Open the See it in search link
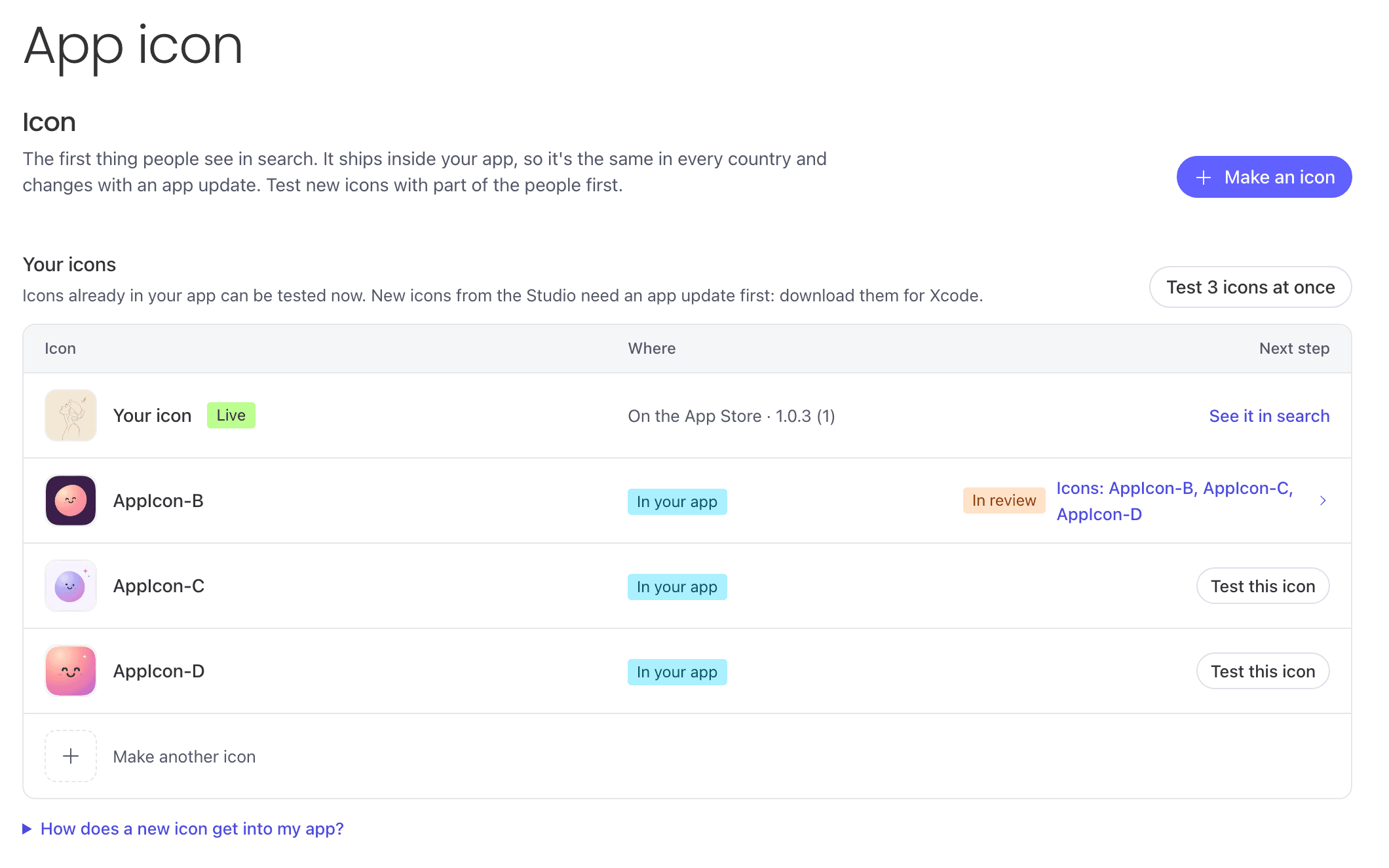 pyautogui.click(x=1269, y=416)
